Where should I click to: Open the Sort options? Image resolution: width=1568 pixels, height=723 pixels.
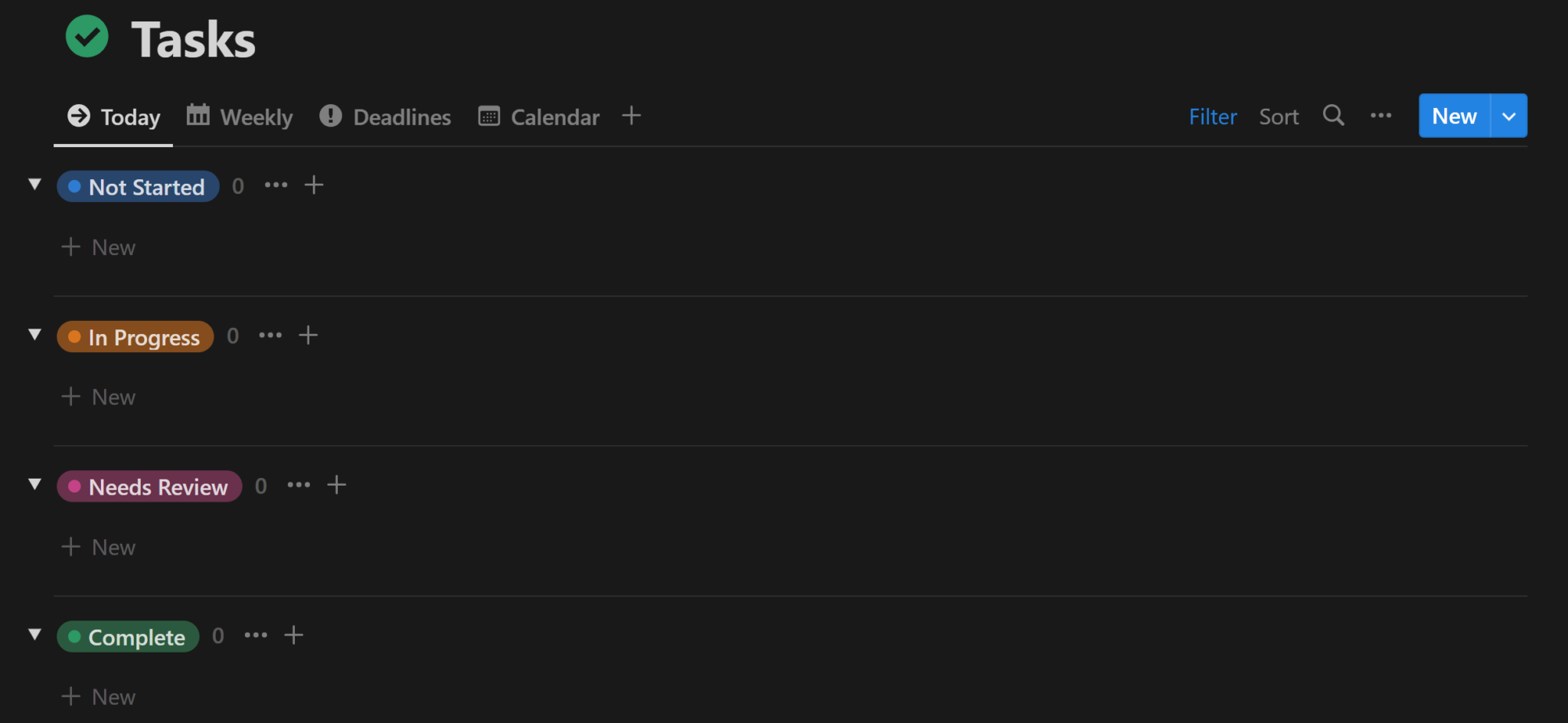pyautogui.click(x=1279, y=117)
